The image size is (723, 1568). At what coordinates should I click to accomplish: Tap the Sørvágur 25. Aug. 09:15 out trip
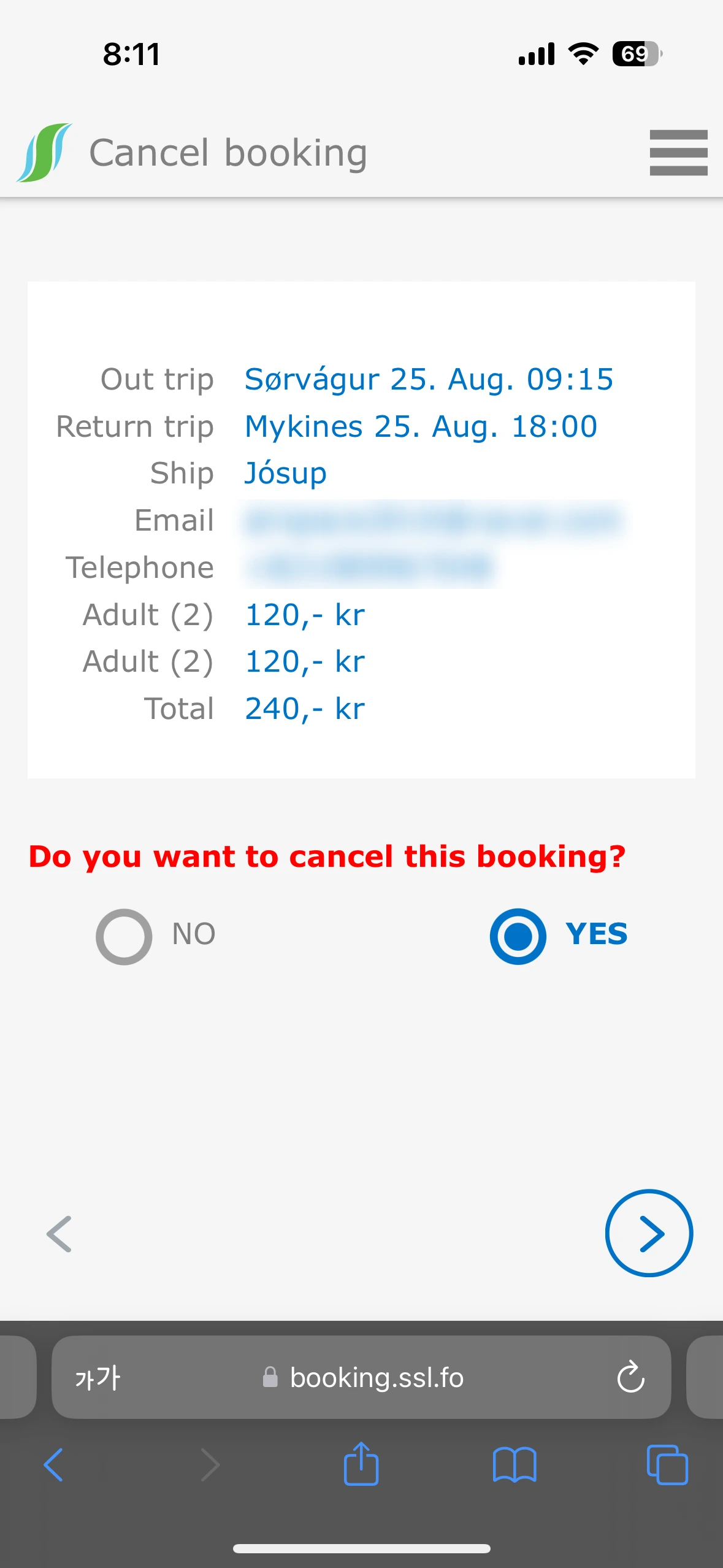pyautogui.click(x=429, y=379)
